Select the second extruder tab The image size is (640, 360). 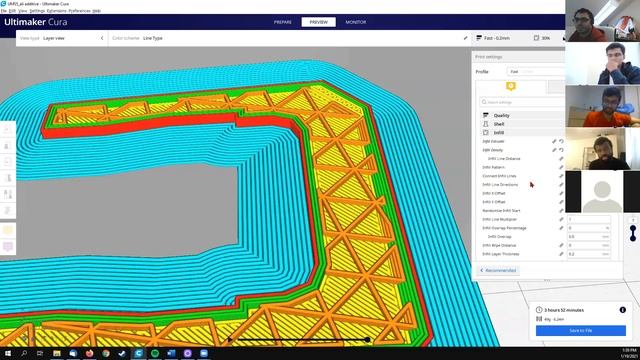pos(557,87)
